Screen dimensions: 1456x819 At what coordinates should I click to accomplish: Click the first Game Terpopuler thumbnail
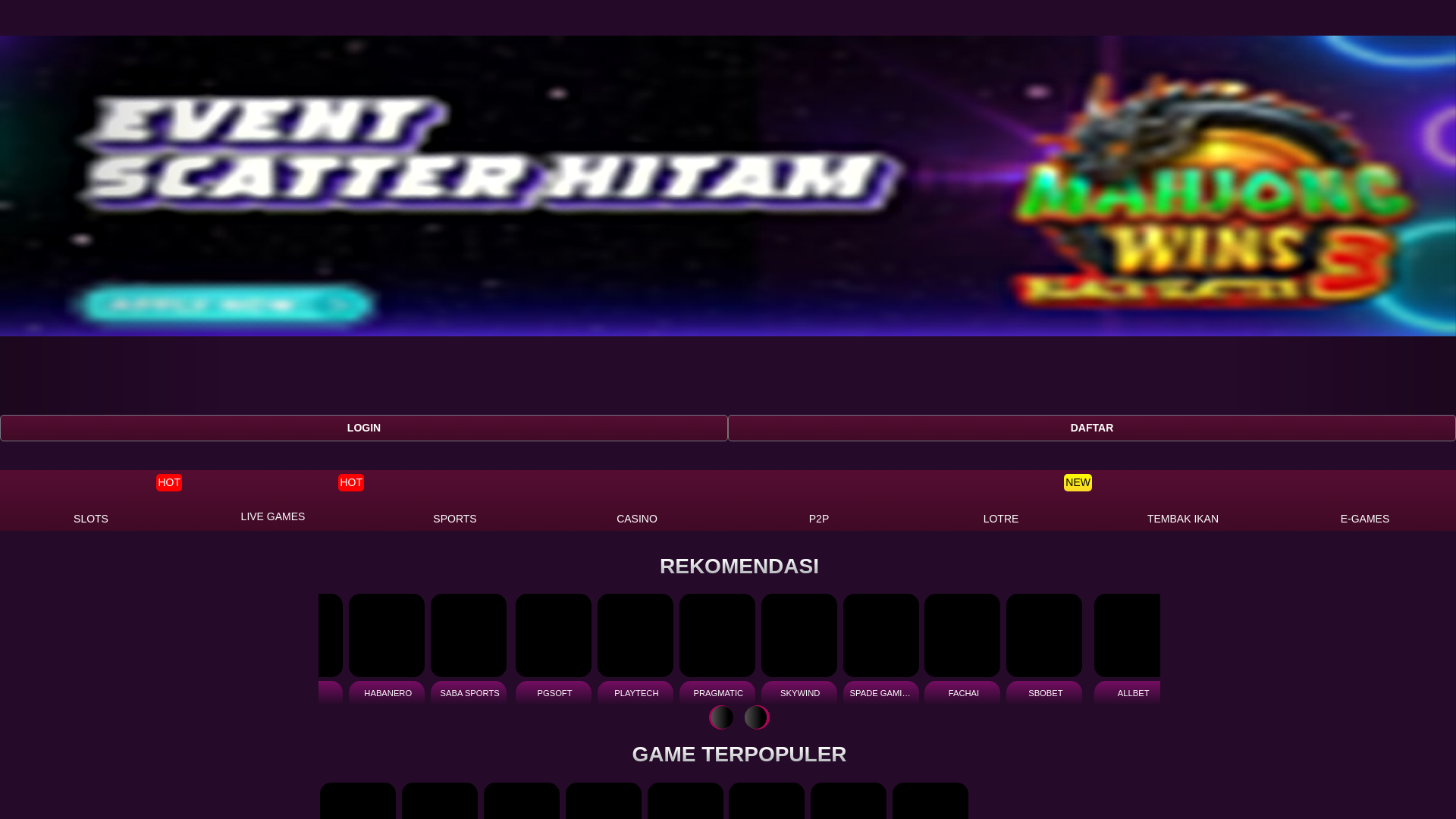[358, 801]
